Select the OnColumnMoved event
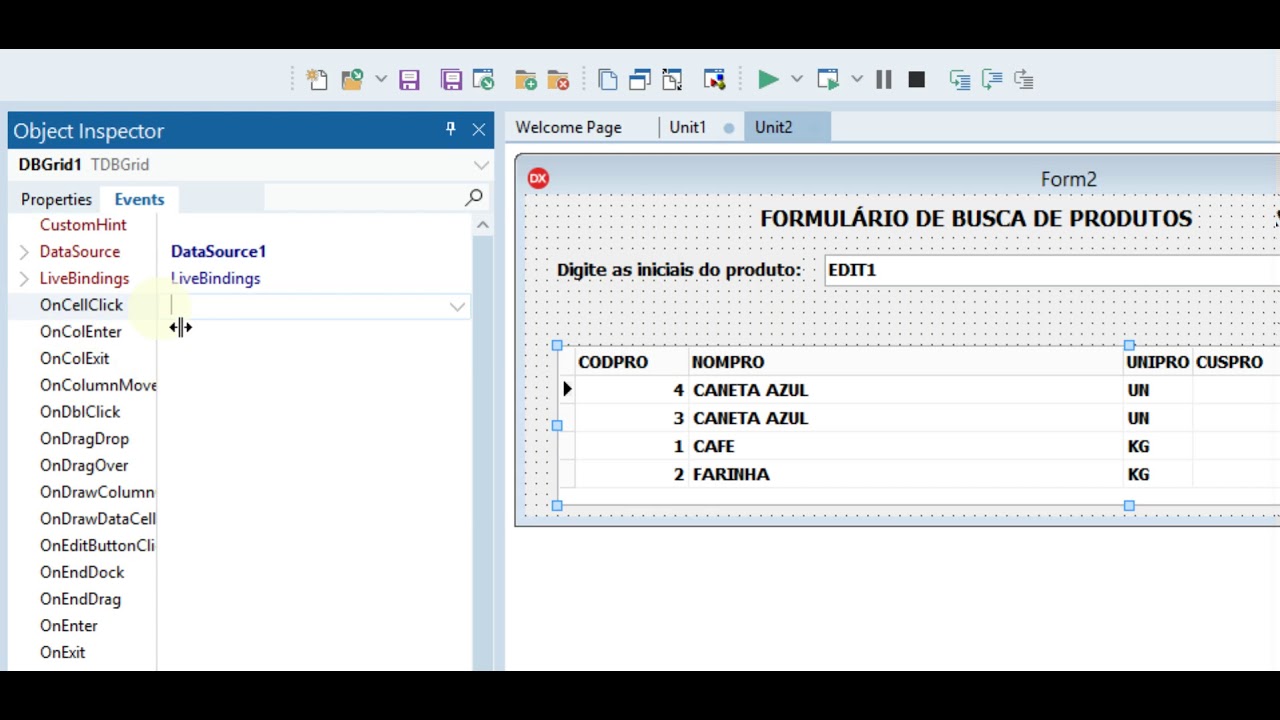 [98, 385]
